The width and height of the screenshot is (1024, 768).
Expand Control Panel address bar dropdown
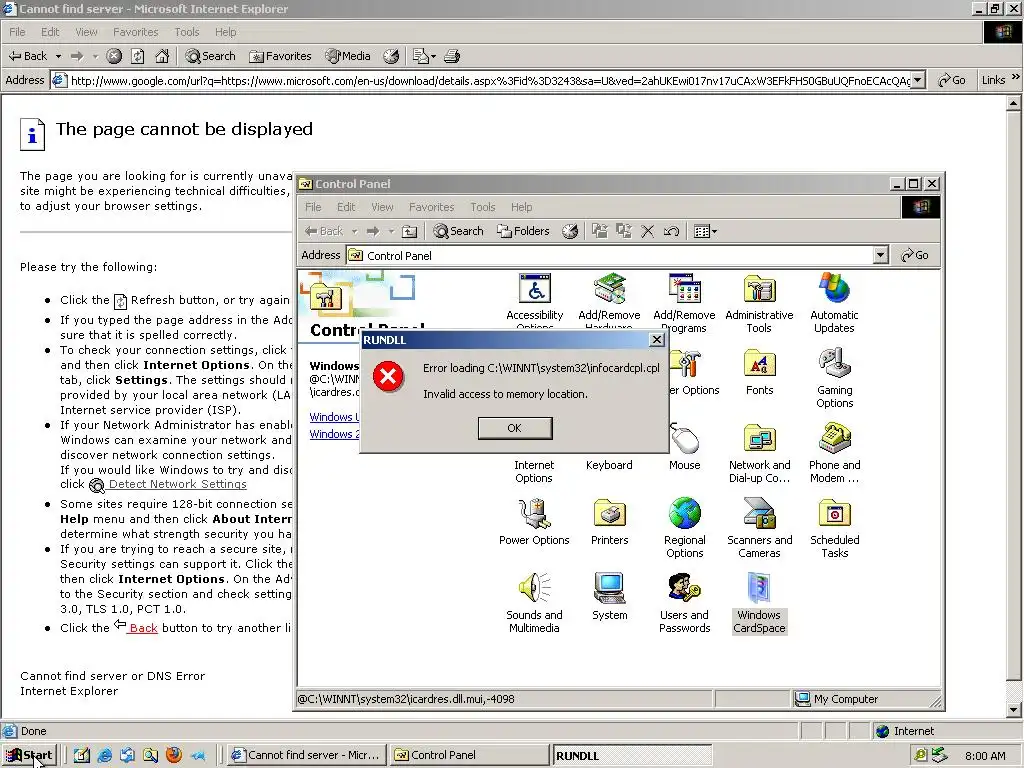(x=880, y=255)
